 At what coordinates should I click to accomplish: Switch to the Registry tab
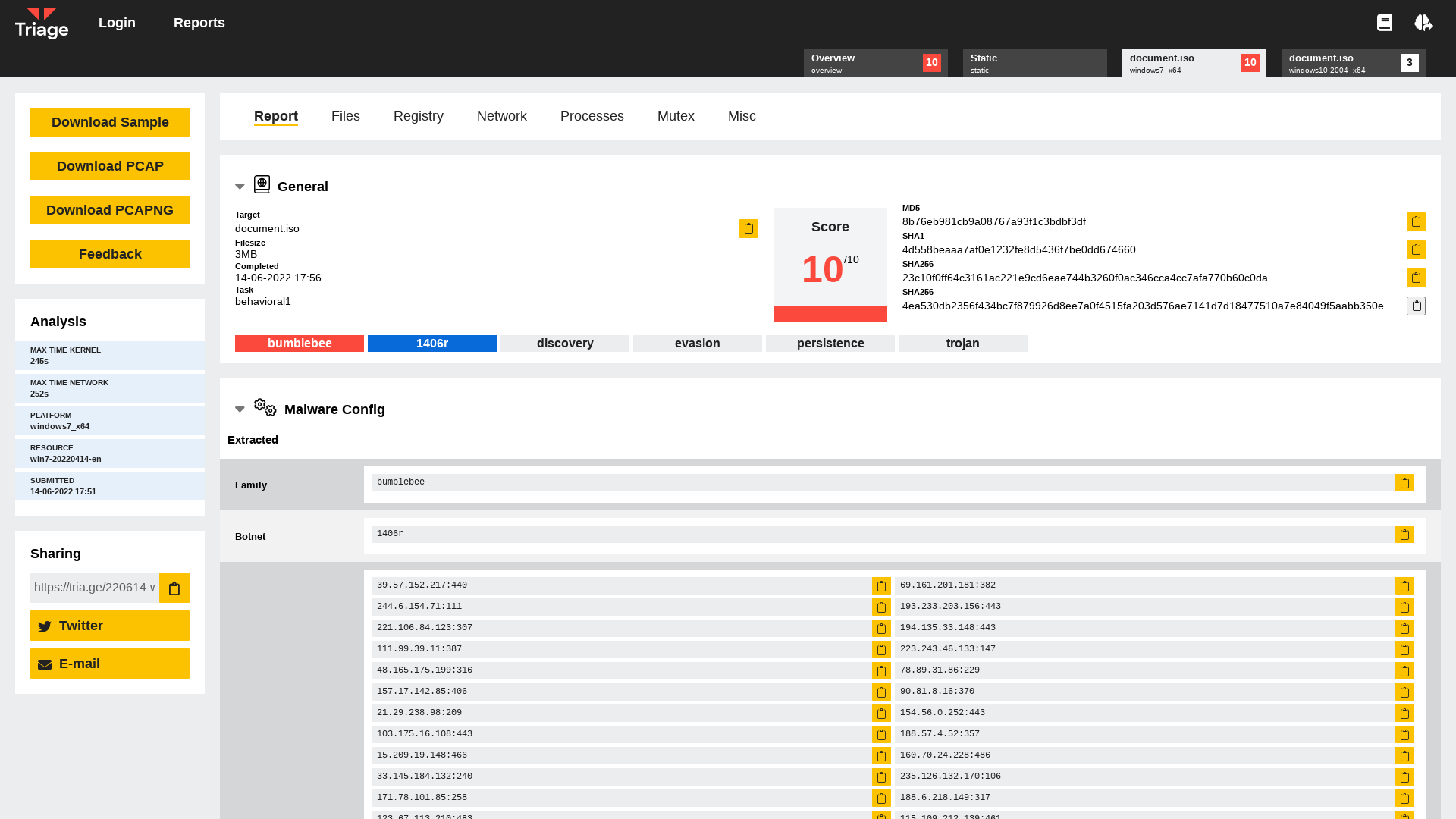point(419,116)
